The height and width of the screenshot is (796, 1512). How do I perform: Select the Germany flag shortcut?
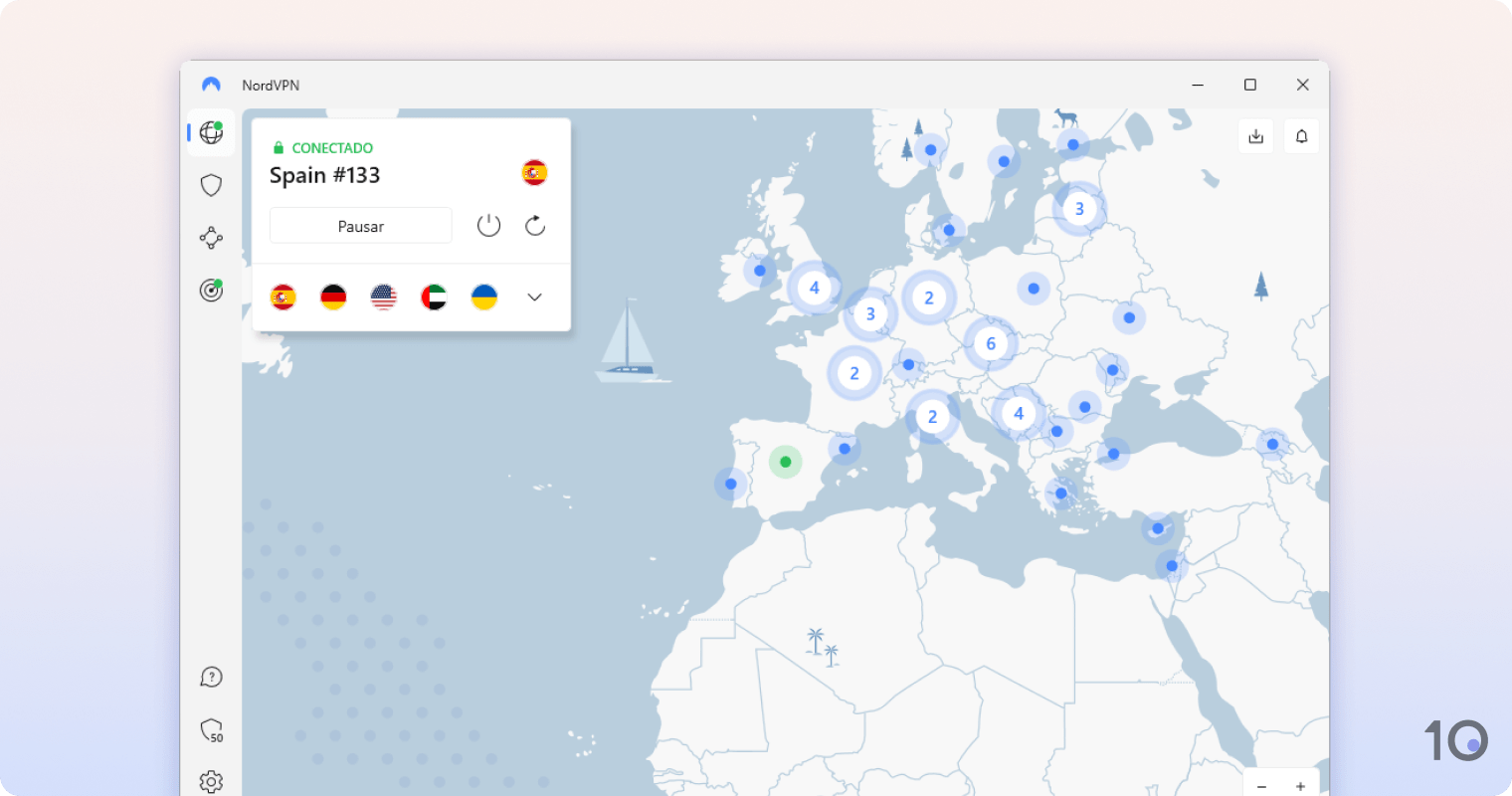tap(333, 297)
